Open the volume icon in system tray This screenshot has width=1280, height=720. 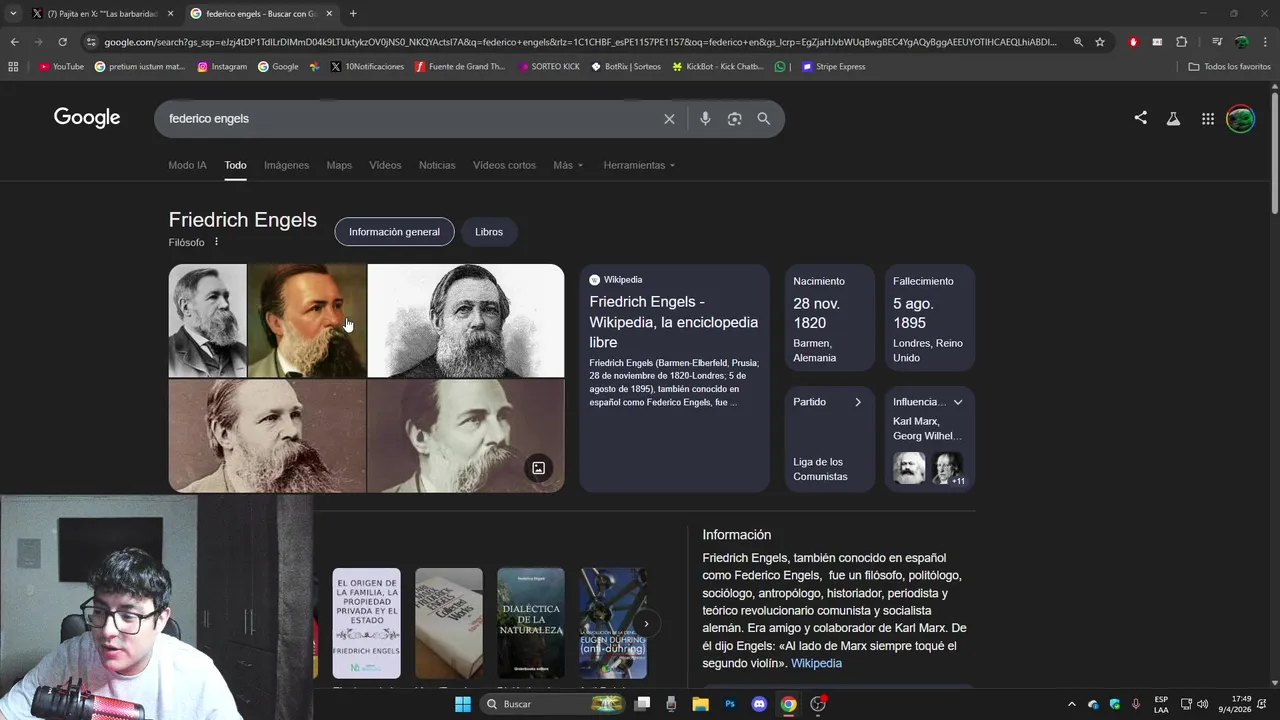[x=1202, y=704]
